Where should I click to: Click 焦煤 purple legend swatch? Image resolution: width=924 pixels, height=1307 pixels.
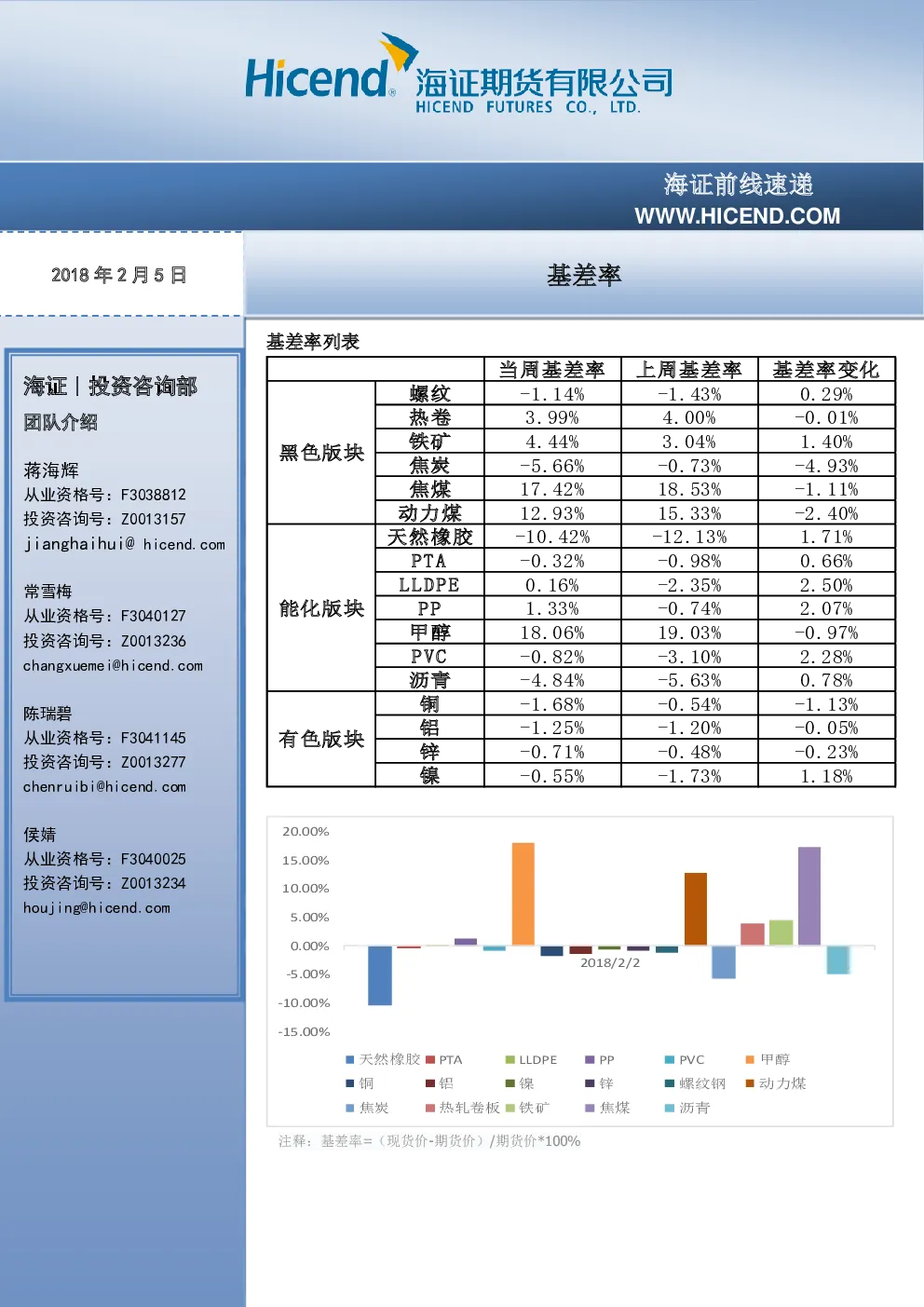coord(590,1108)
